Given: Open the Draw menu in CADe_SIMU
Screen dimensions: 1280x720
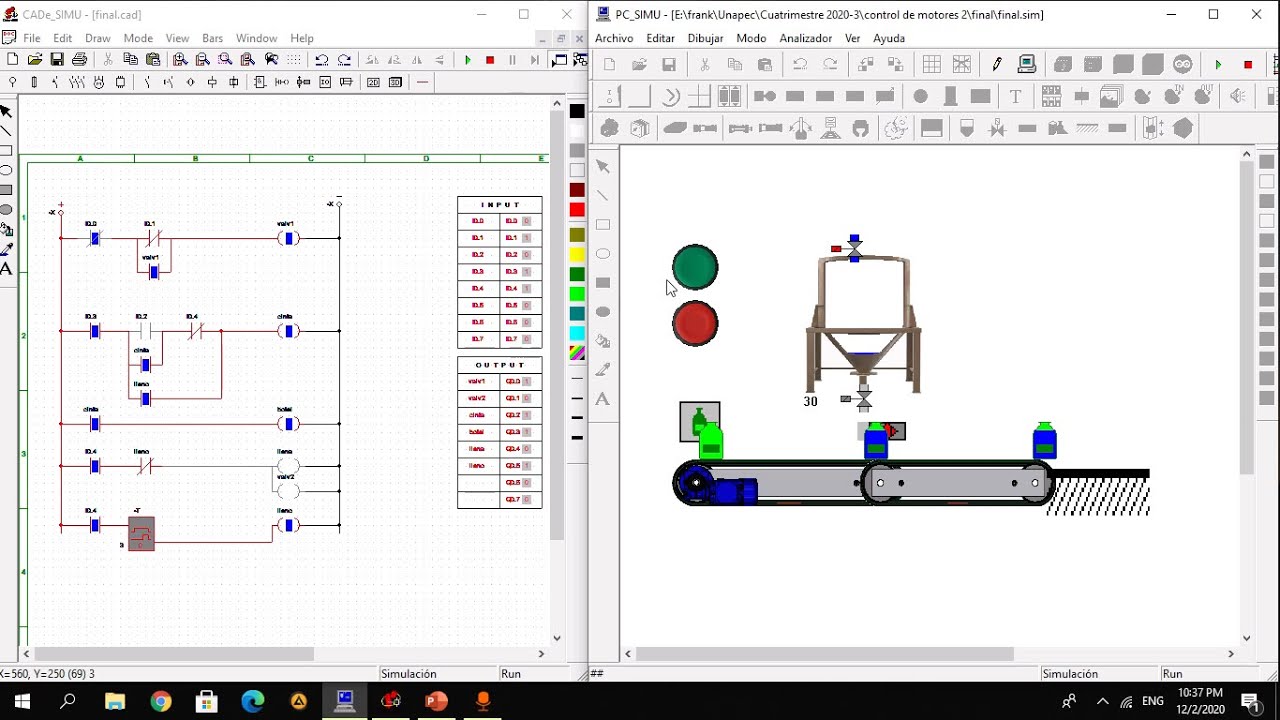Looking at the screenshot, I should pos(98,38).
